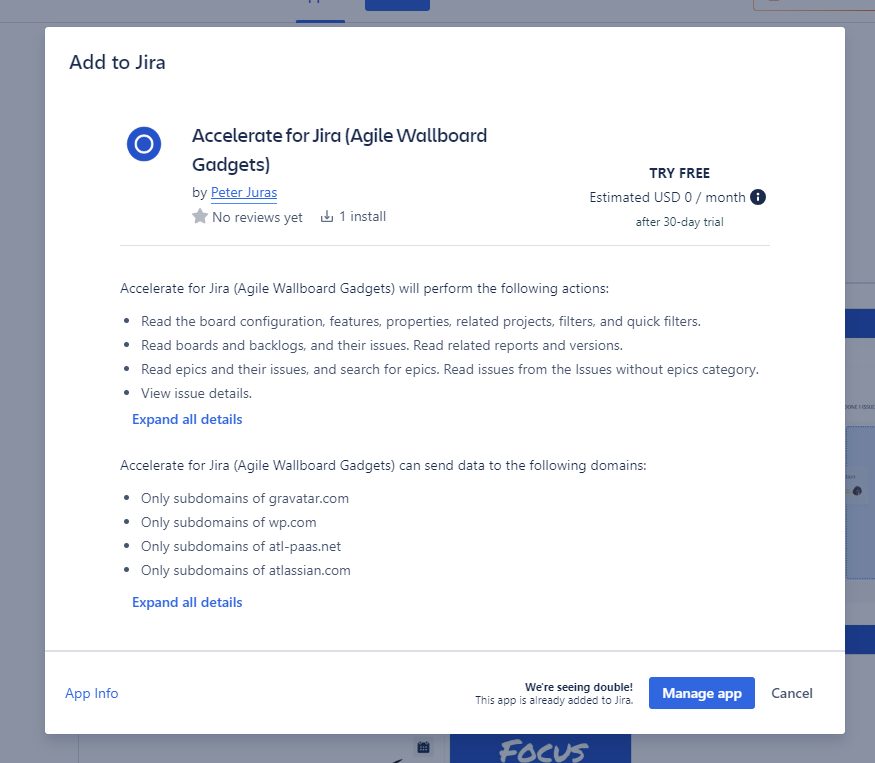Click the TRY FREE label
The height and width of the screenshot is (763, 875).
pyautogui.click(x=679, y=173)
